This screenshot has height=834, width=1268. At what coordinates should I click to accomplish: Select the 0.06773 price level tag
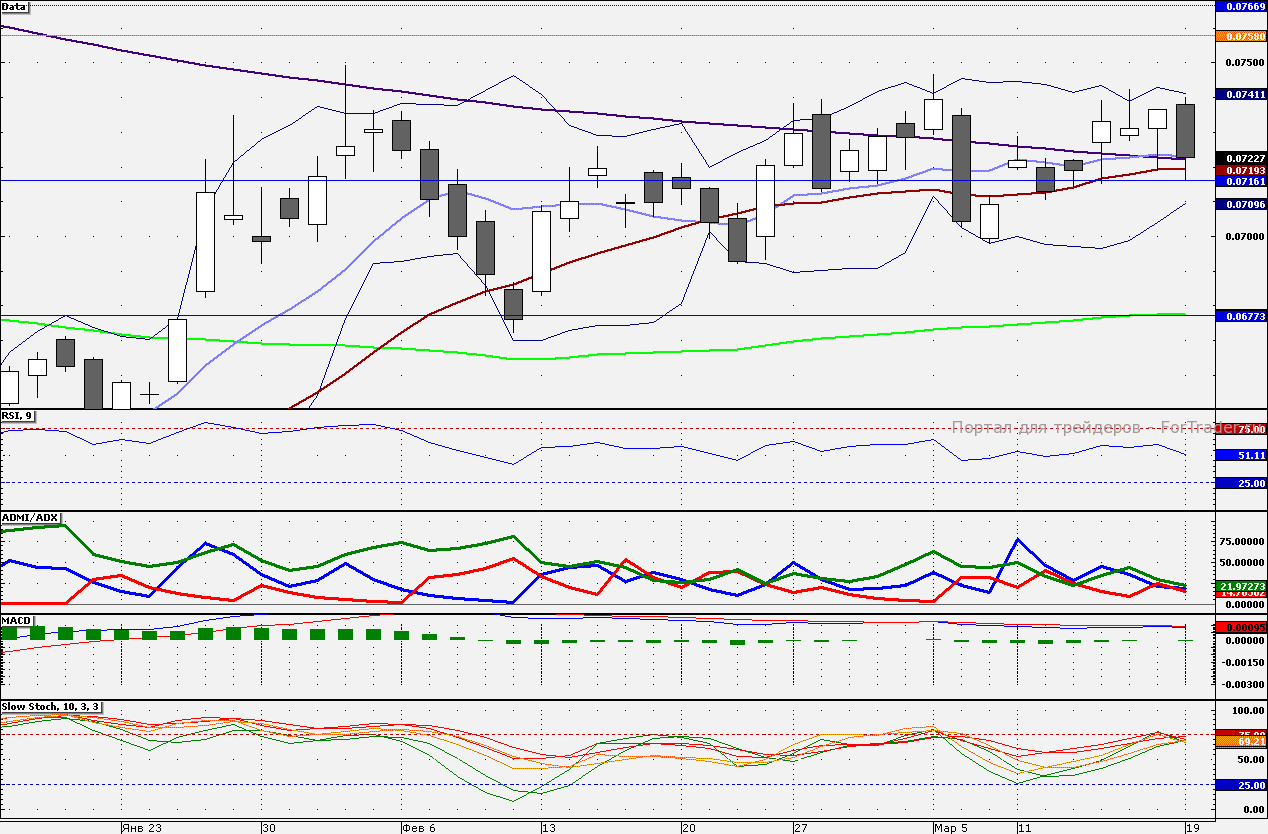(x=1240, y=316)
